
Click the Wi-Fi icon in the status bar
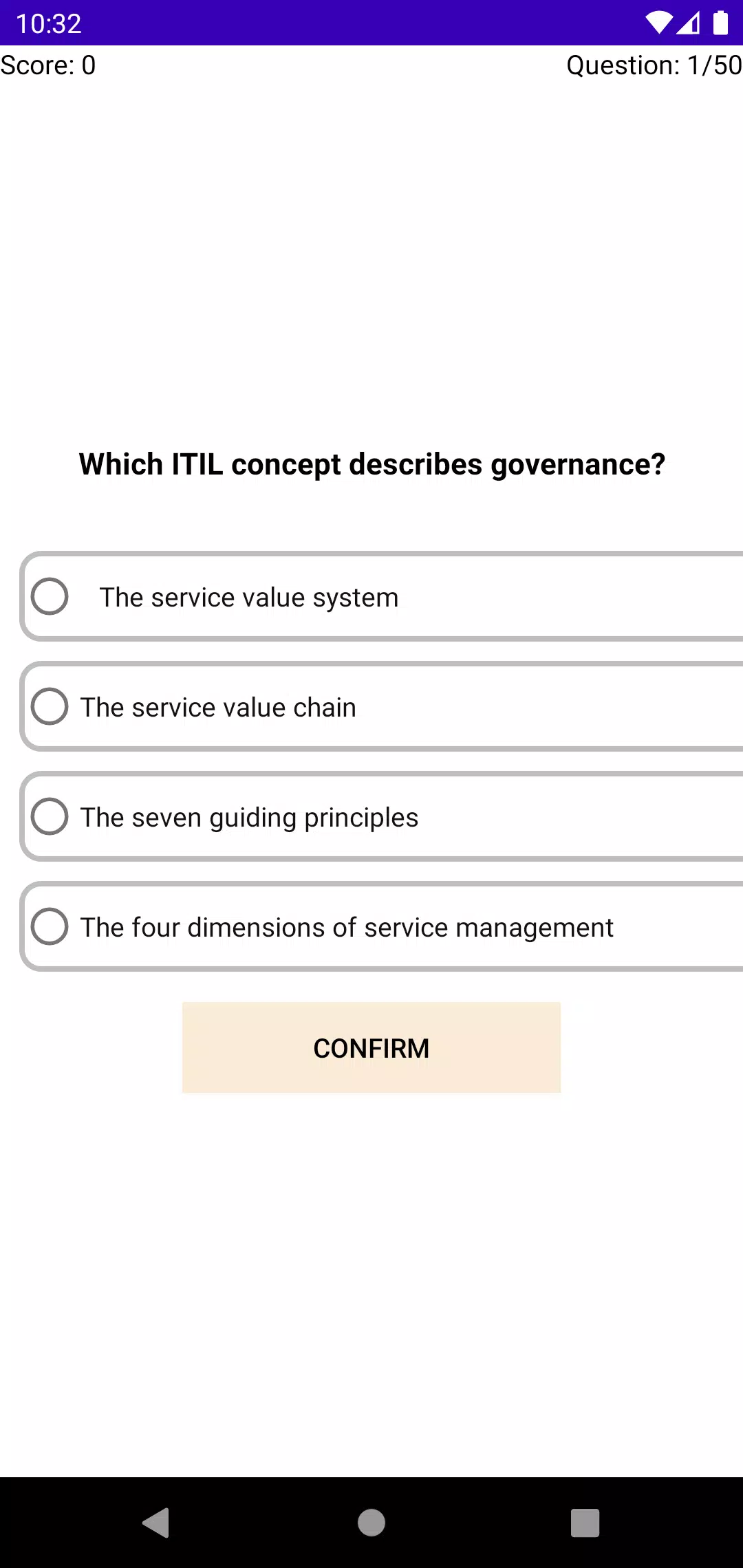click(659, 23)
